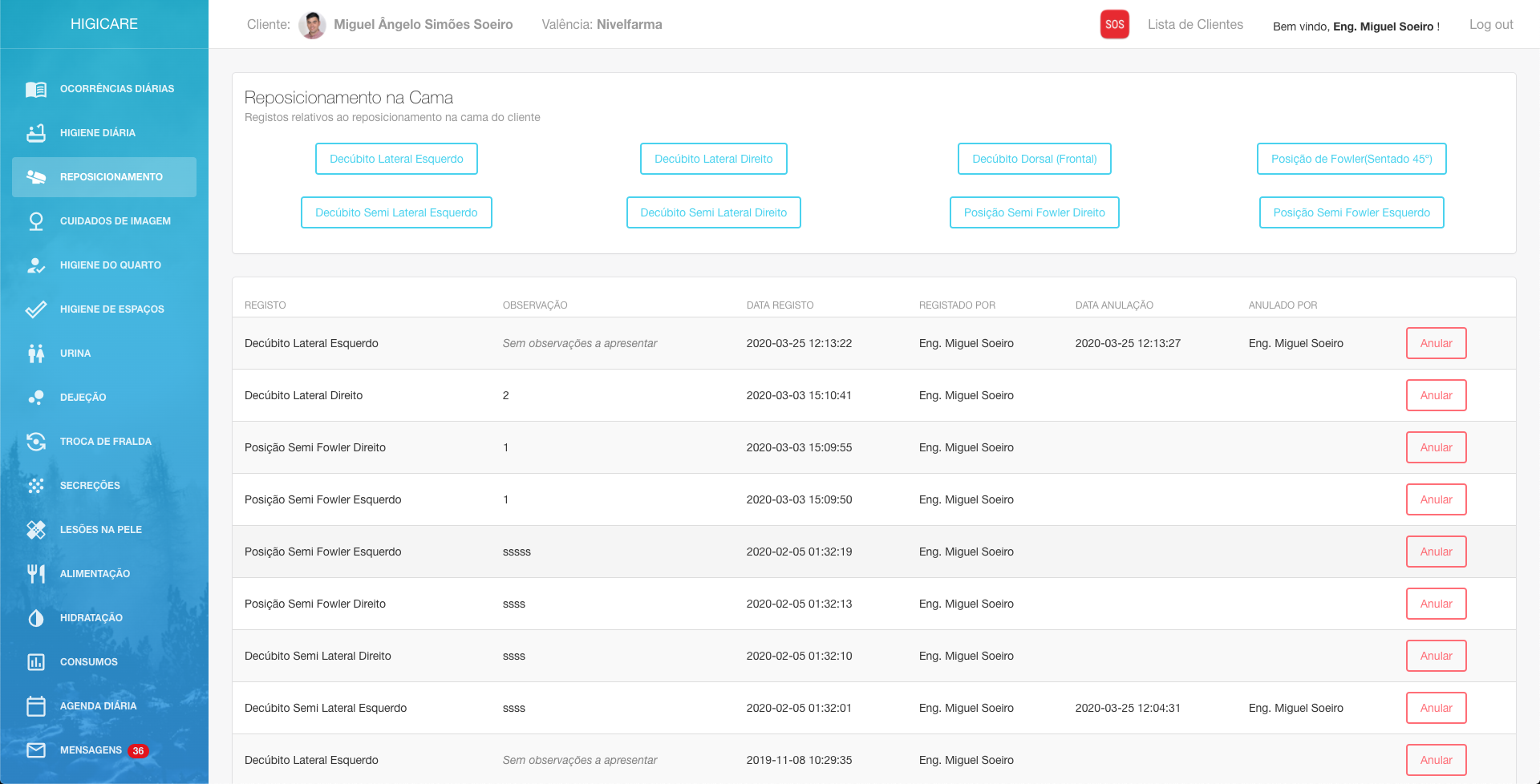This screenshot has width=1540, height=784.
Task: Click the Secreções dots icon
Action: (36, 486)
